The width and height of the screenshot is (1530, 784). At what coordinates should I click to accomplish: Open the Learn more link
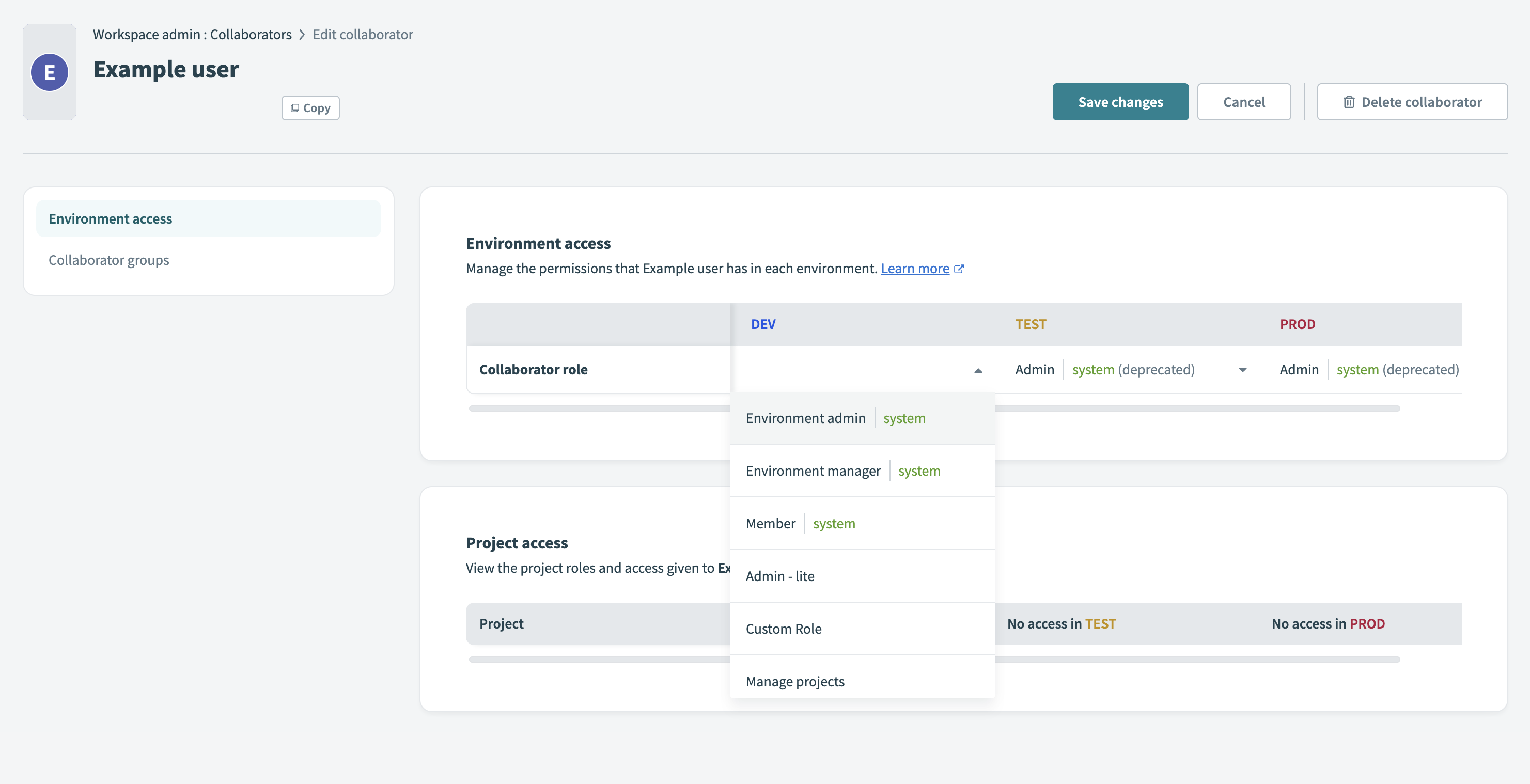point(915,269)
